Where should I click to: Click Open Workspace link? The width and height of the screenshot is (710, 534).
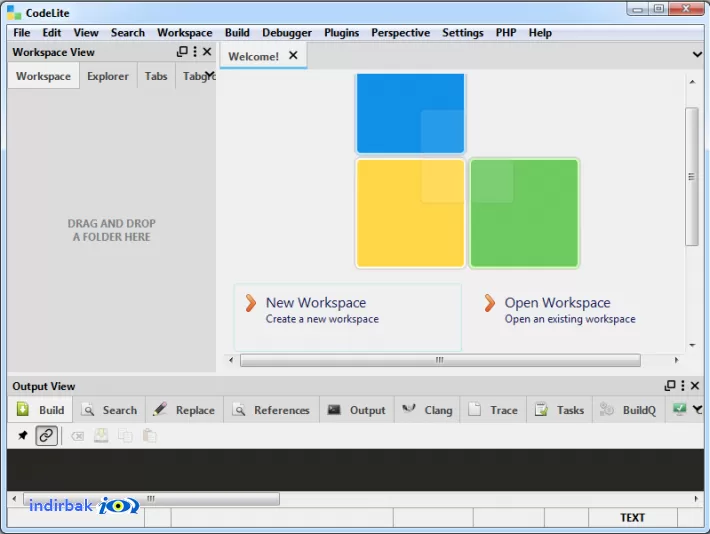click(557, 302)
